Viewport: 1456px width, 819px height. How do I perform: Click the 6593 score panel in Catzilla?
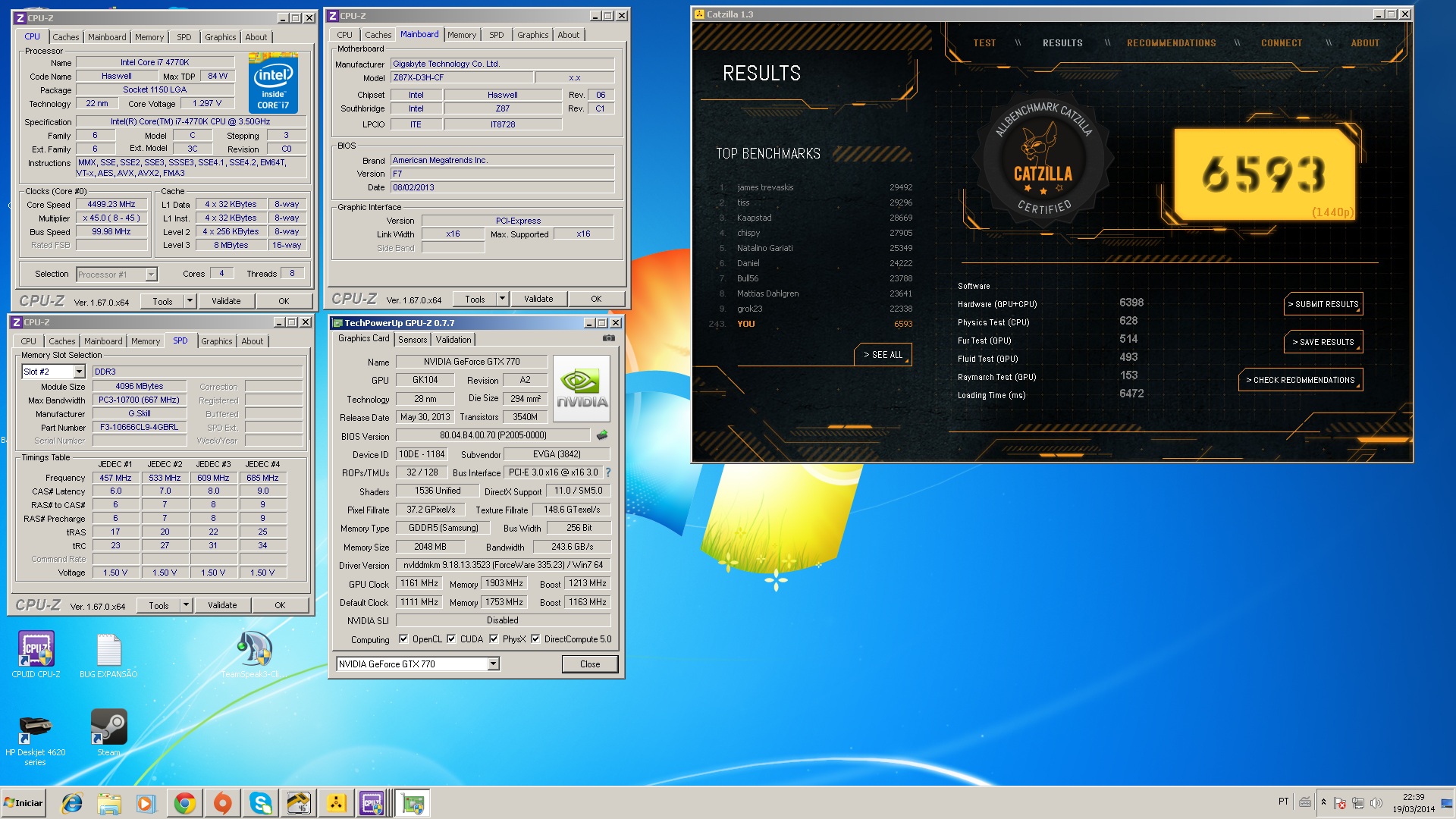pyautogui.click(x=1264, y=174)
